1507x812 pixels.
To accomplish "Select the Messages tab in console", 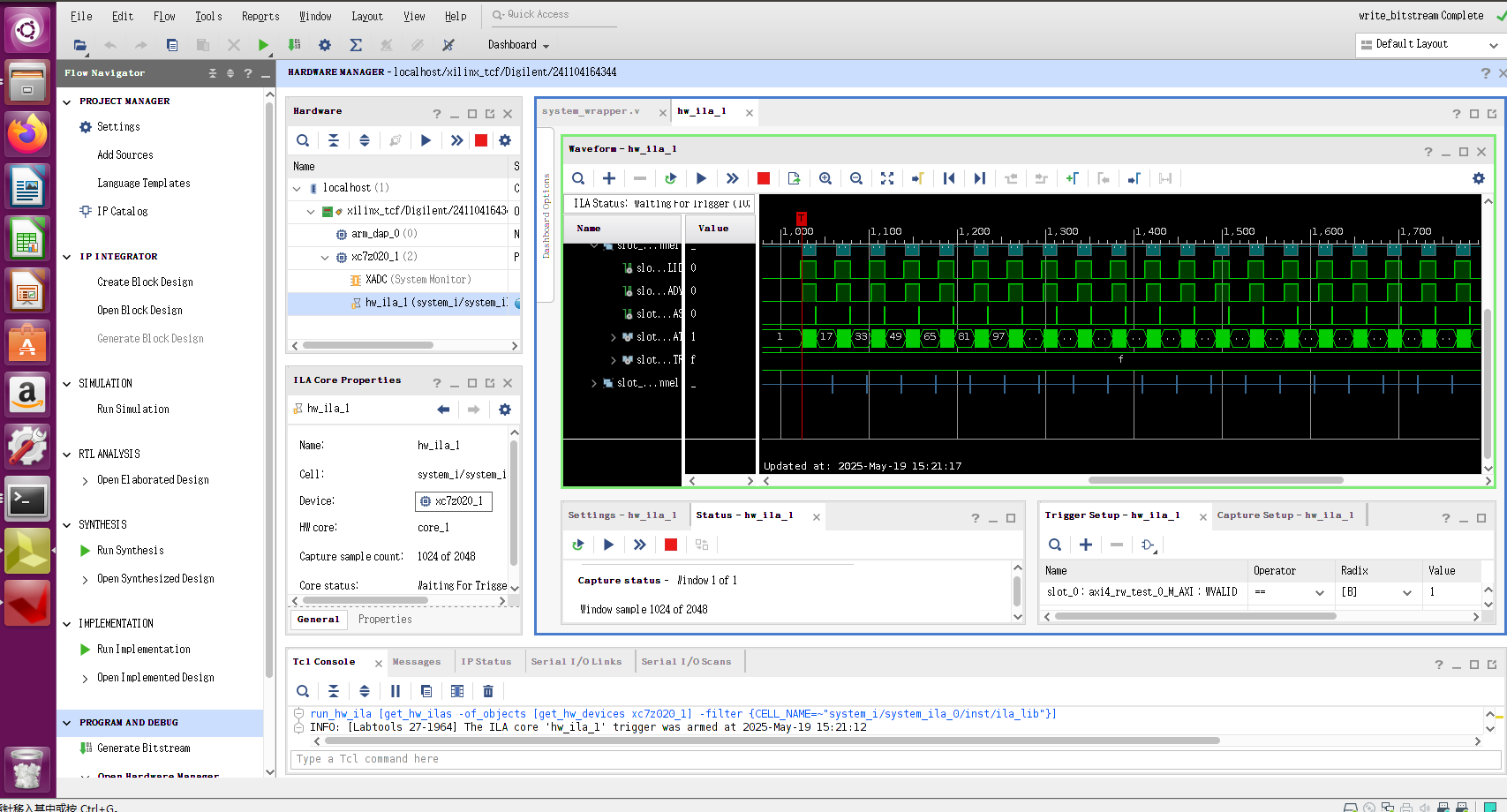I will tap(417, 661).
